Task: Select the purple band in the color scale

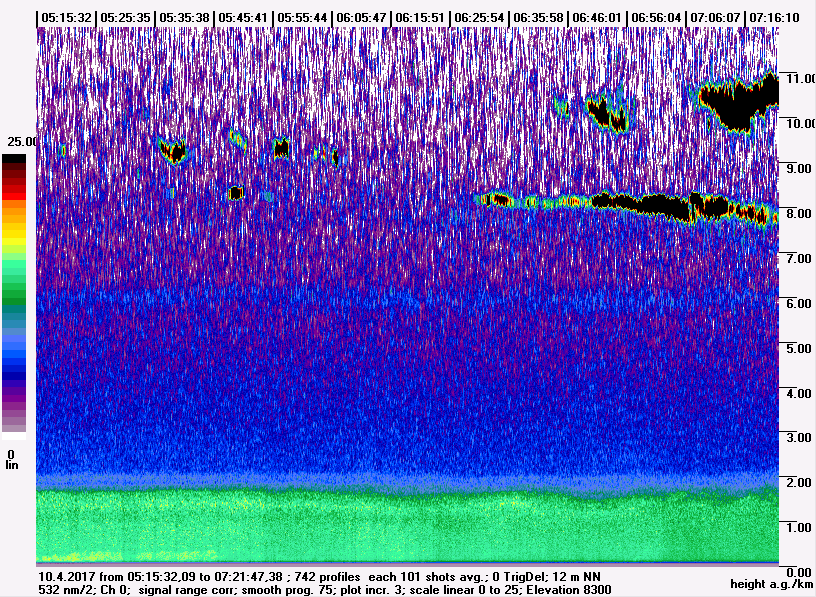Action: (14, 398)
